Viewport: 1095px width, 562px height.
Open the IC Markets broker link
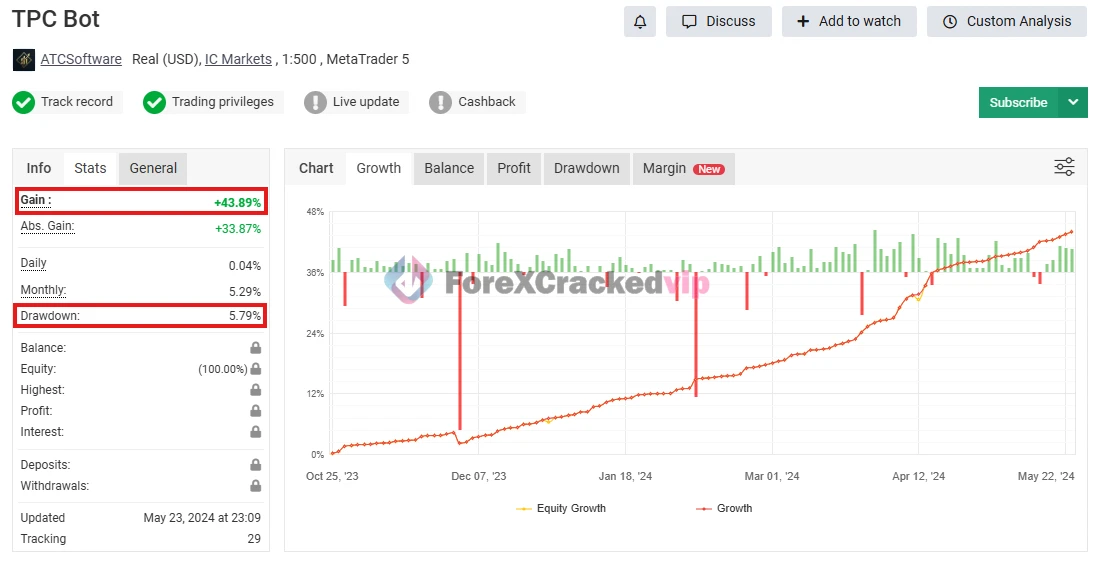[238, 59]
